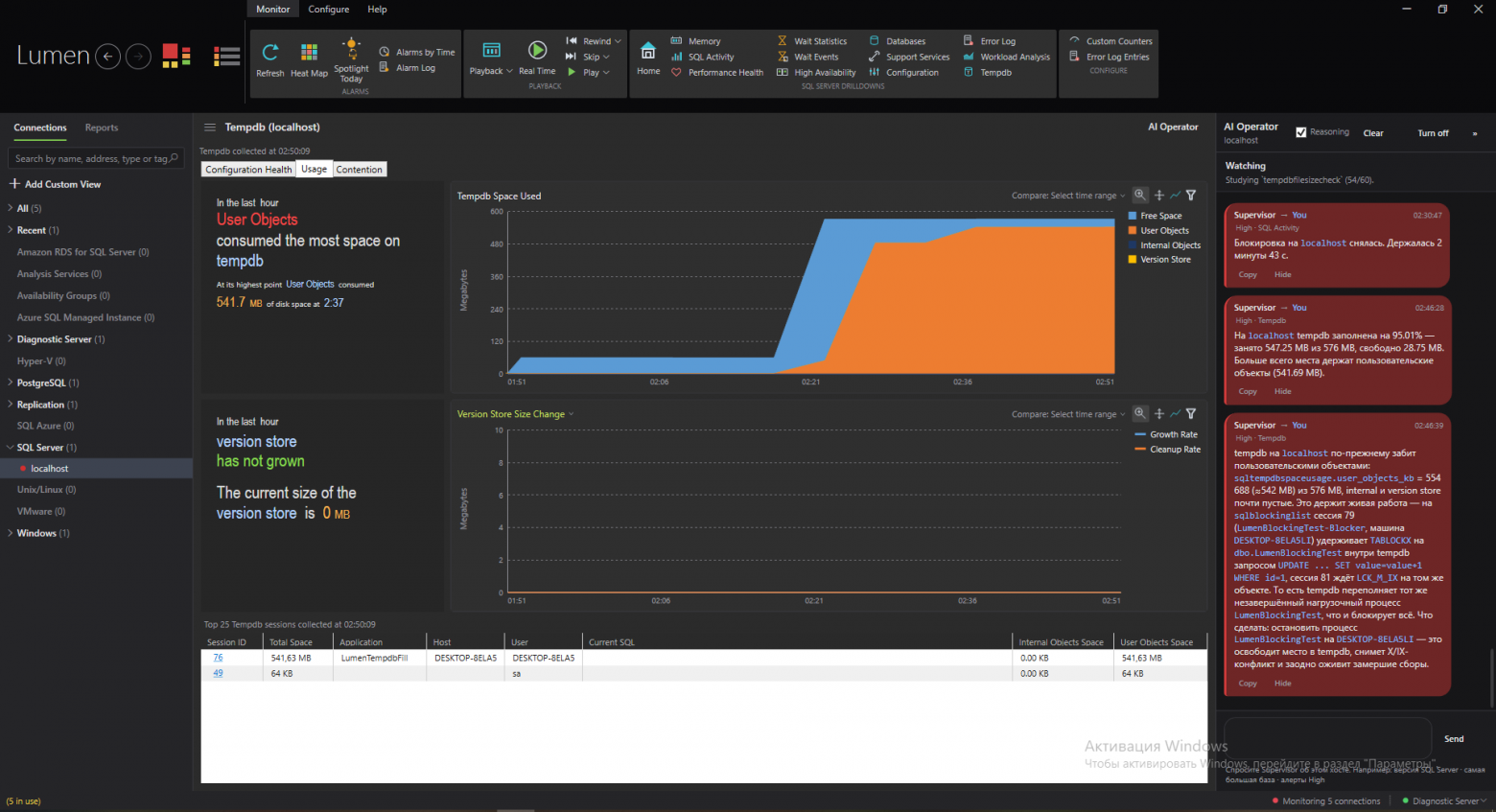Click the Refresh icon in the toolbar
Image resolution: width=1496 pixels, height=812 pixels.
pyautogui.click(x=269, y=58)
